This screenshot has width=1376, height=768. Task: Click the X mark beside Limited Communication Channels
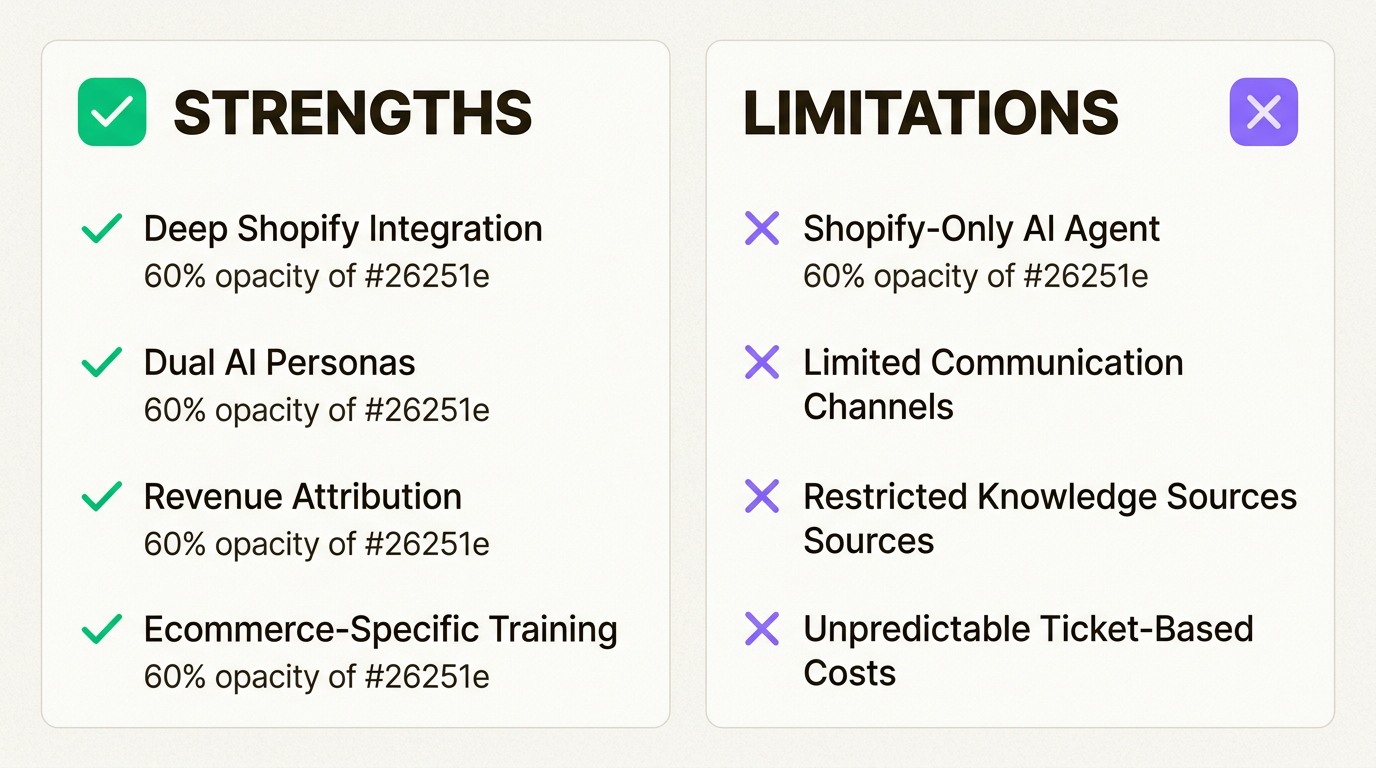tap(762, 362)
